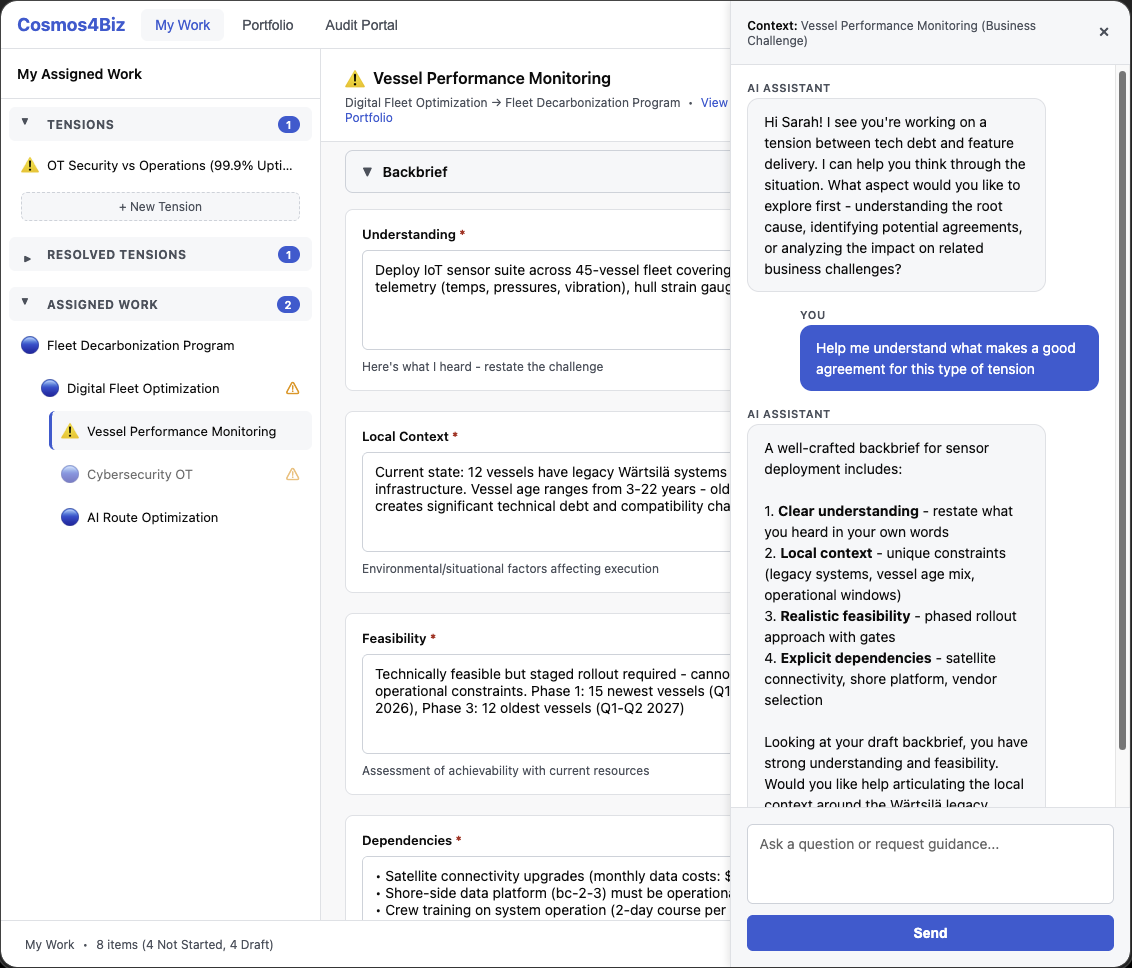The width and height of the screenshot is (1132, 968).
Task: Click the sphere icon next to Digital Fleet Optimization
Action: [x=50, y=389]
